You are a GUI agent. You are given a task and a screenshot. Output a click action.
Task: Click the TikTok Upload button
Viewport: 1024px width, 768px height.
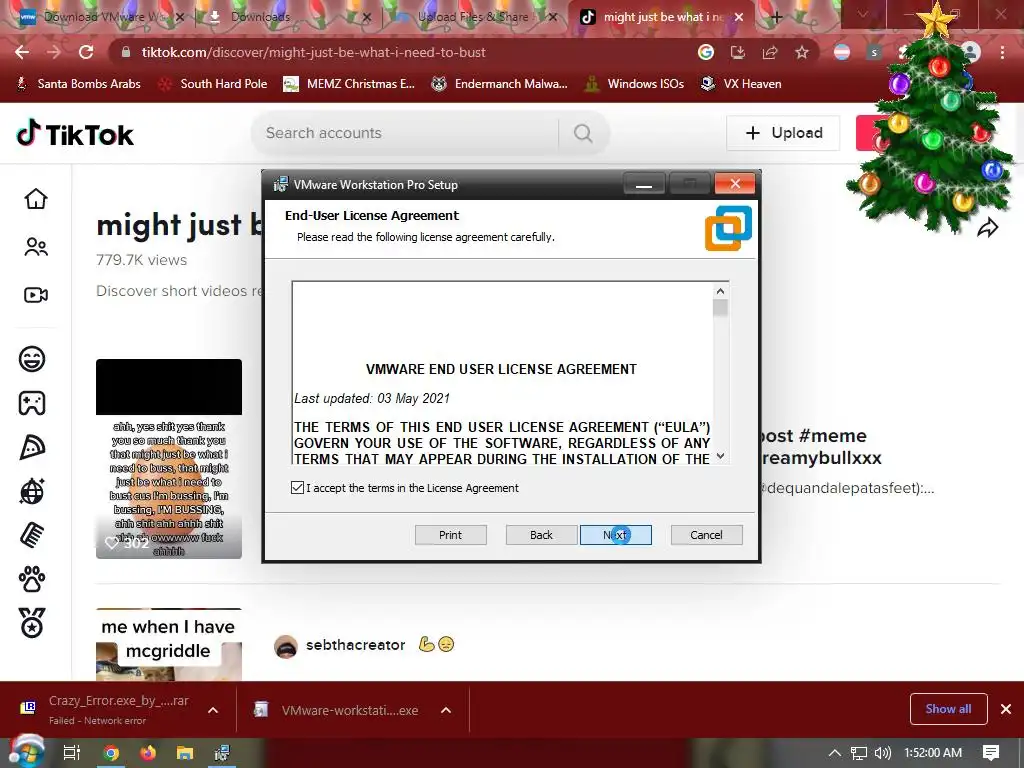coord(783,133)
